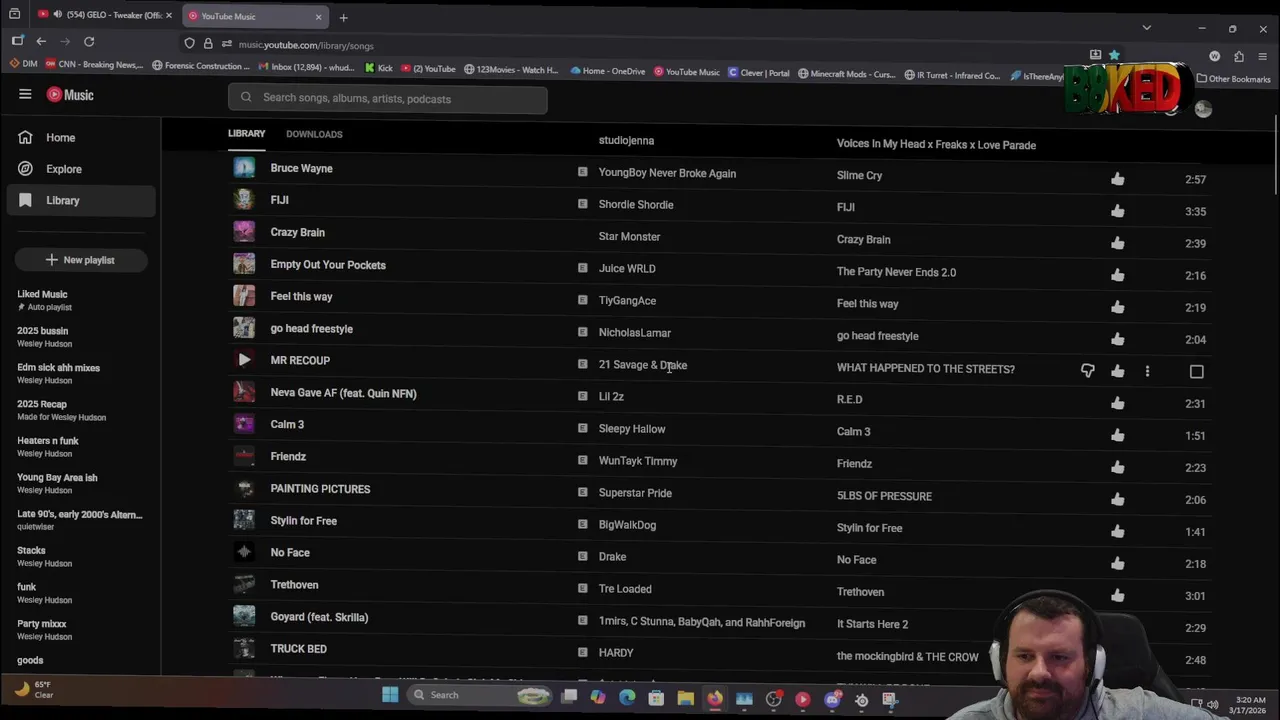Click the New playlist button
Image resolution: width=1280 pixels, height=720 pixels.
[x=81, y=260]
